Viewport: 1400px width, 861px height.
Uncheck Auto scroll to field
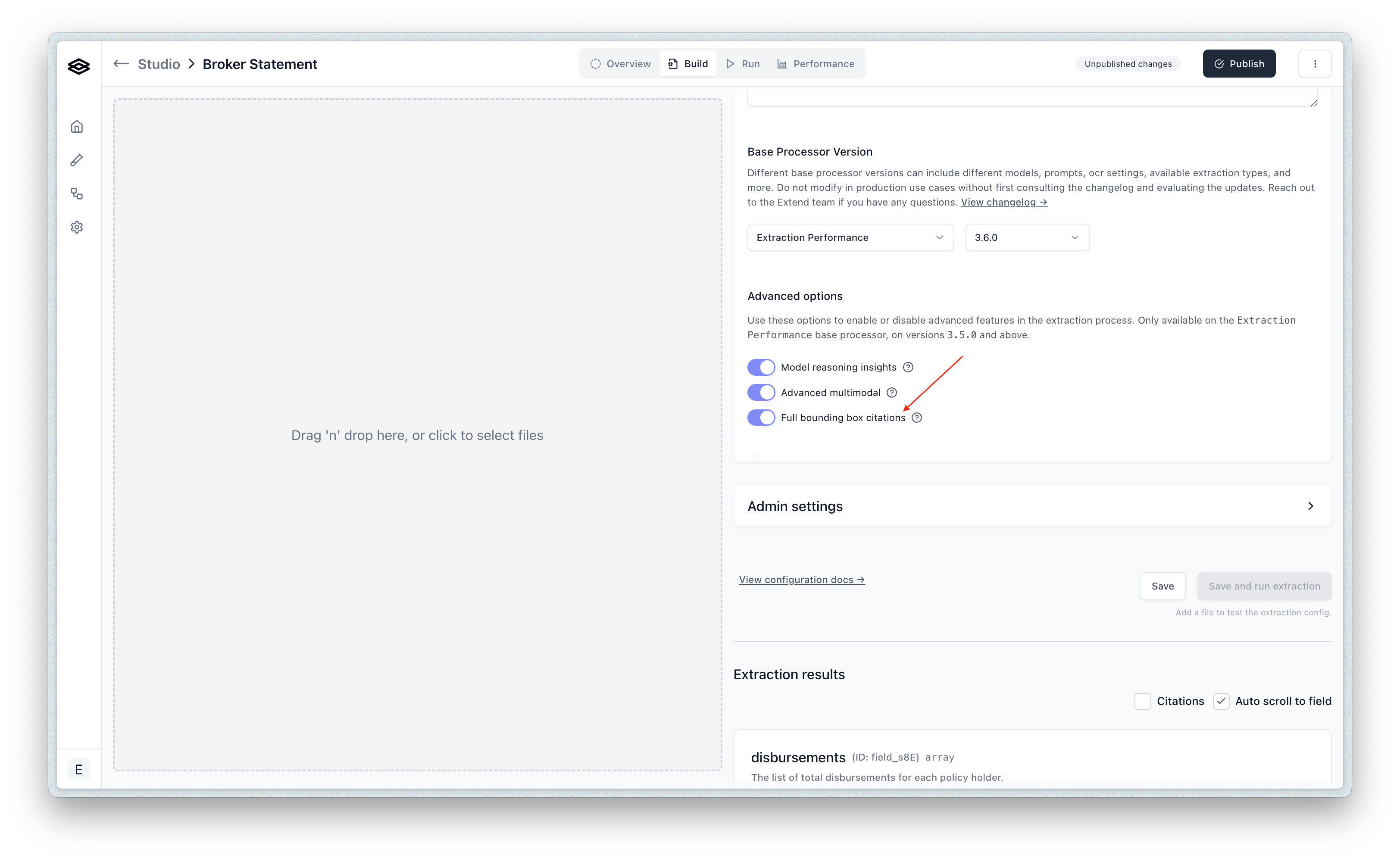point(1221,701)
